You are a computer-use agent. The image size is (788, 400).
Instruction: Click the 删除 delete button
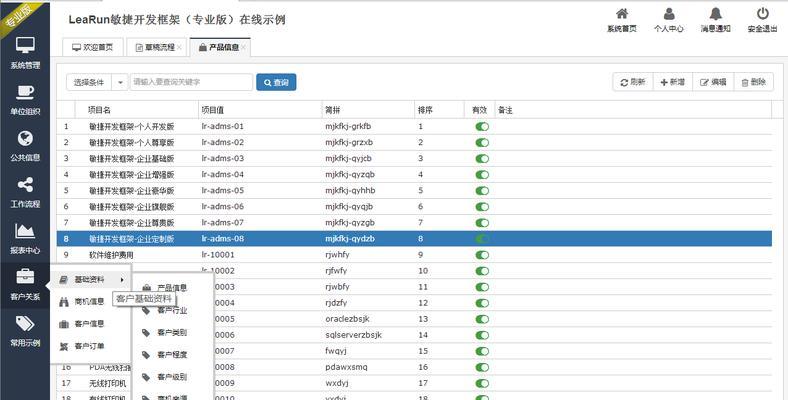click(753, 82)
